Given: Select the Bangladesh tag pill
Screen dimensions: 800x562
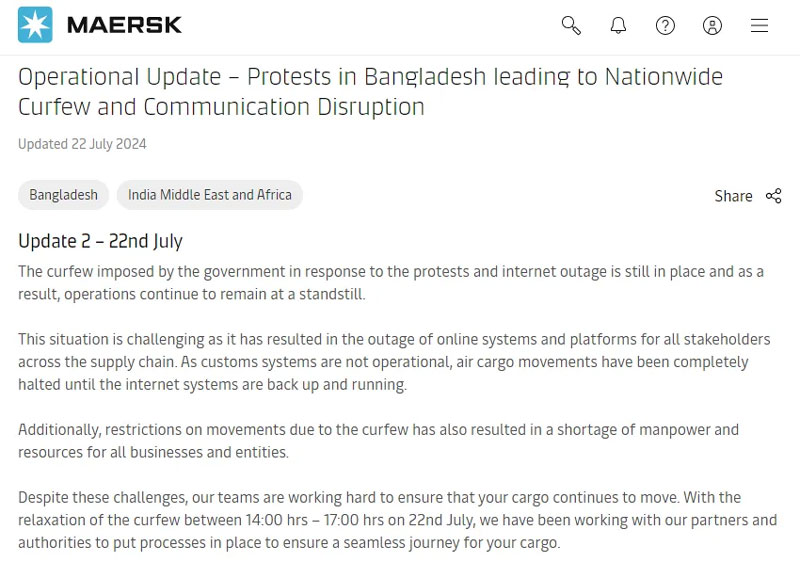Looking at the screenshot, I should pos(64,195).
